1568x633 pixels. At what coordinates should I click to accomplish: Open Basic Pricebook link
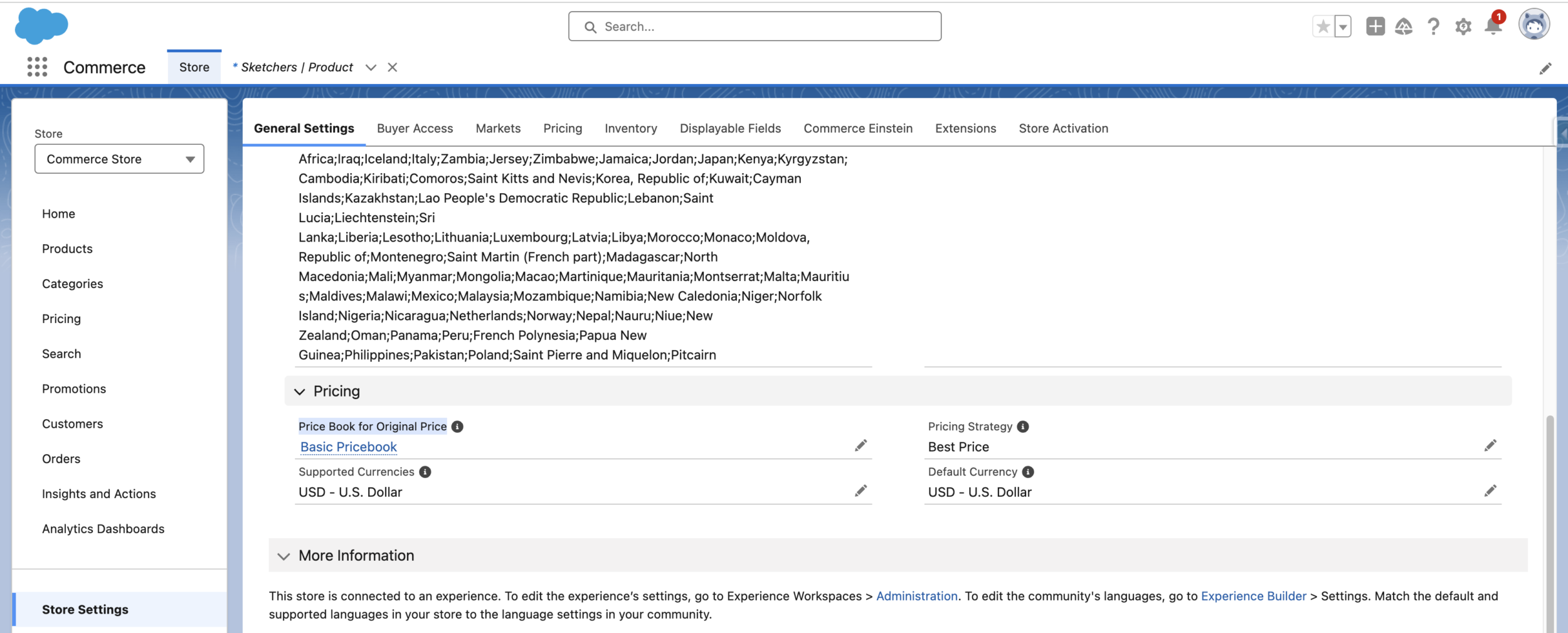point(349,447)
